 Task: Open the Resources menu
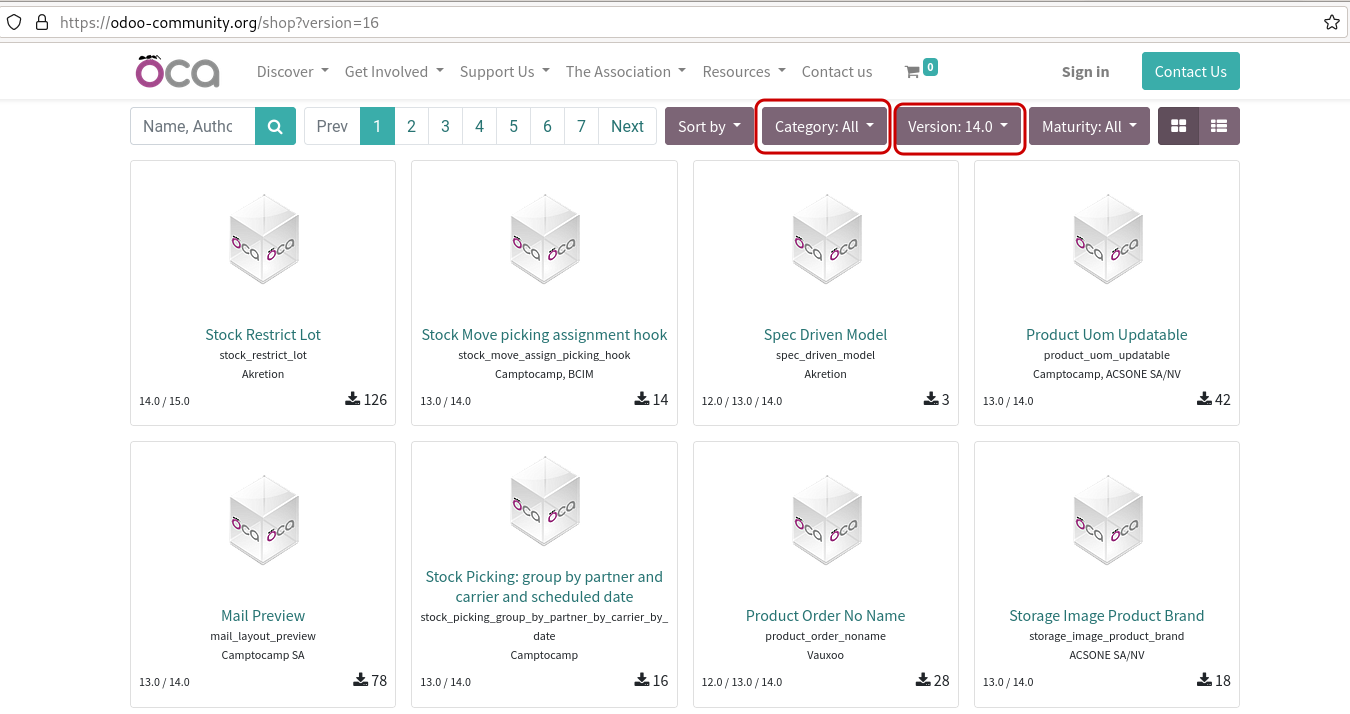tap(744, 72)
